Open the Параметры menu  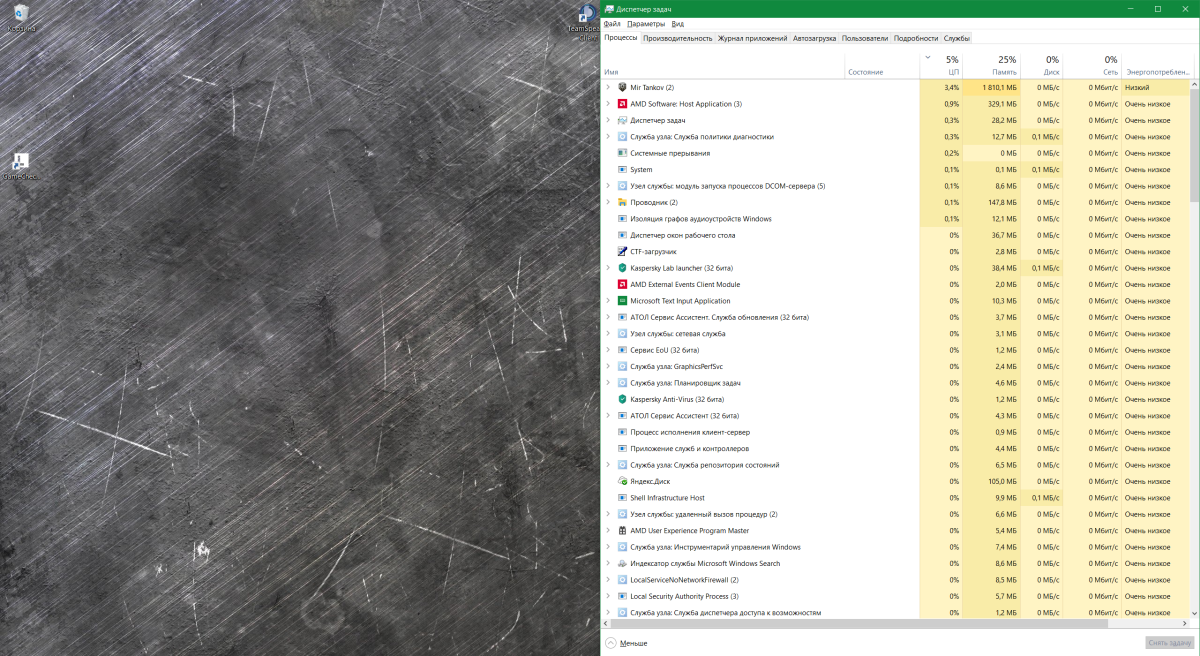coord(646,23)
